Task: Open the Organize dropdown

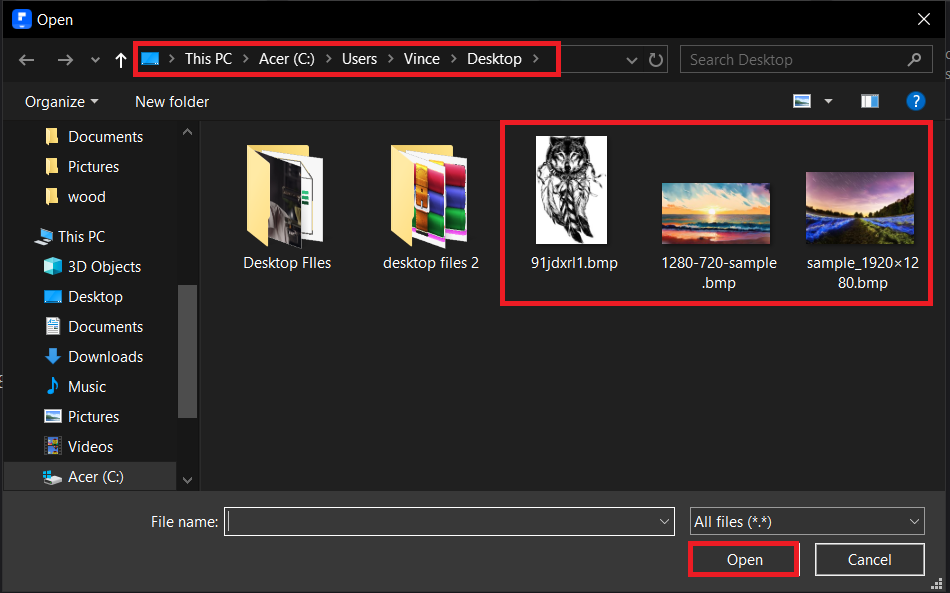Action: [x=60, y=101]
